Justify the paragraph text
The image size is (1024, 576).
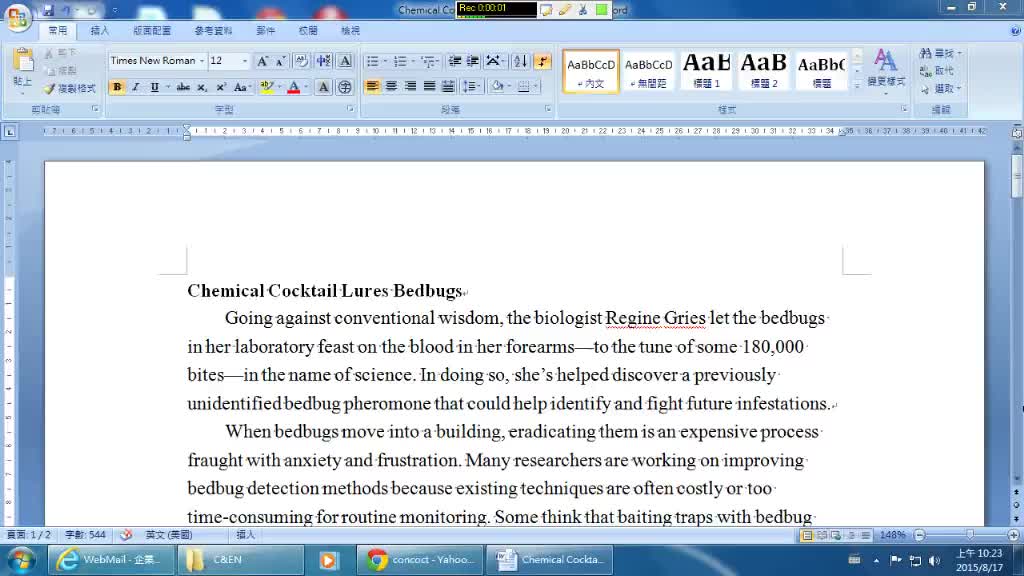point(429,86)
